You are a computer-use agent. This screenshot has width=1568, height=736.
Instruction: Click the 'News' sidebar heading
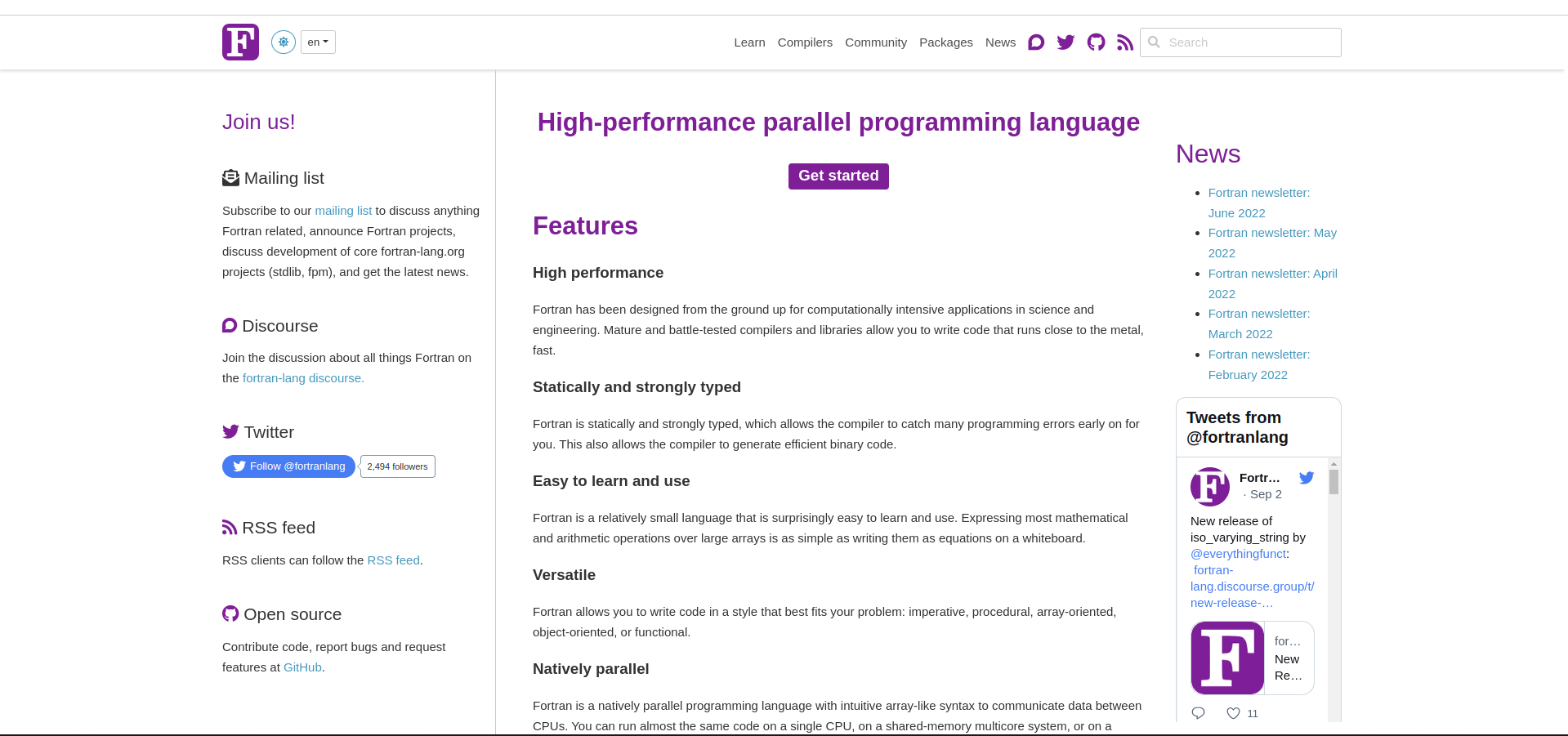(1208, 154)
